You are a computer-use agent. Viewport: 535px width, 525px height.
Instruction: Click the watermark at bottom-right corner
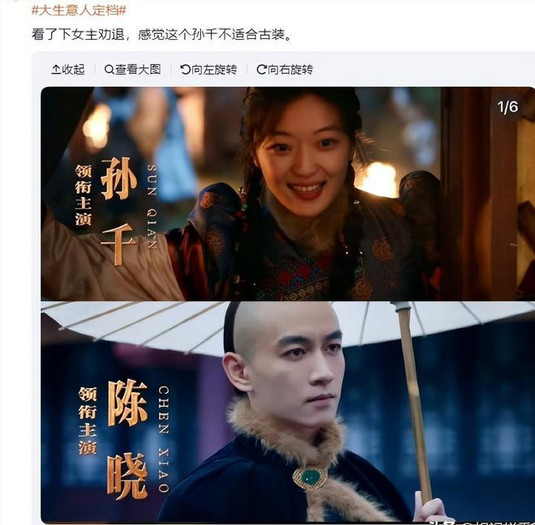point(481,522)
